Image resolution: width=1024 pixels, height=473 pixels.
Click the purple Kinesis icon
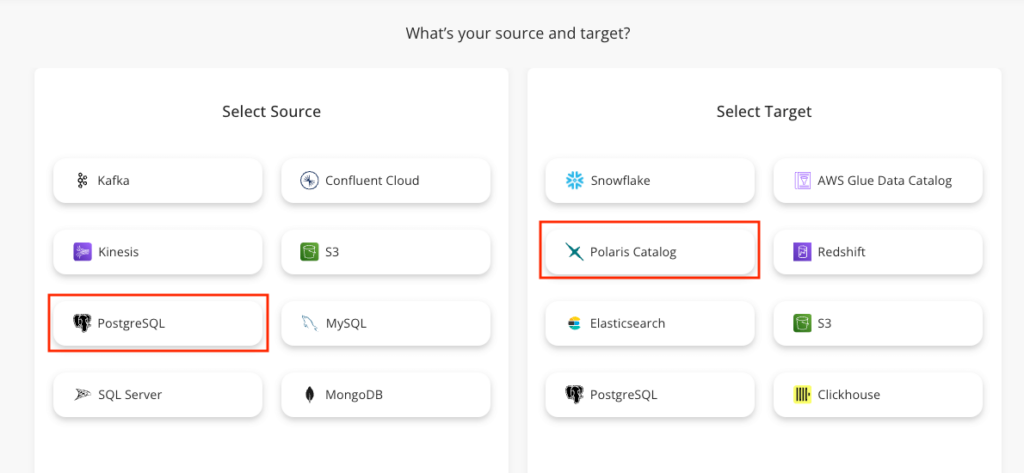[82, 252]
